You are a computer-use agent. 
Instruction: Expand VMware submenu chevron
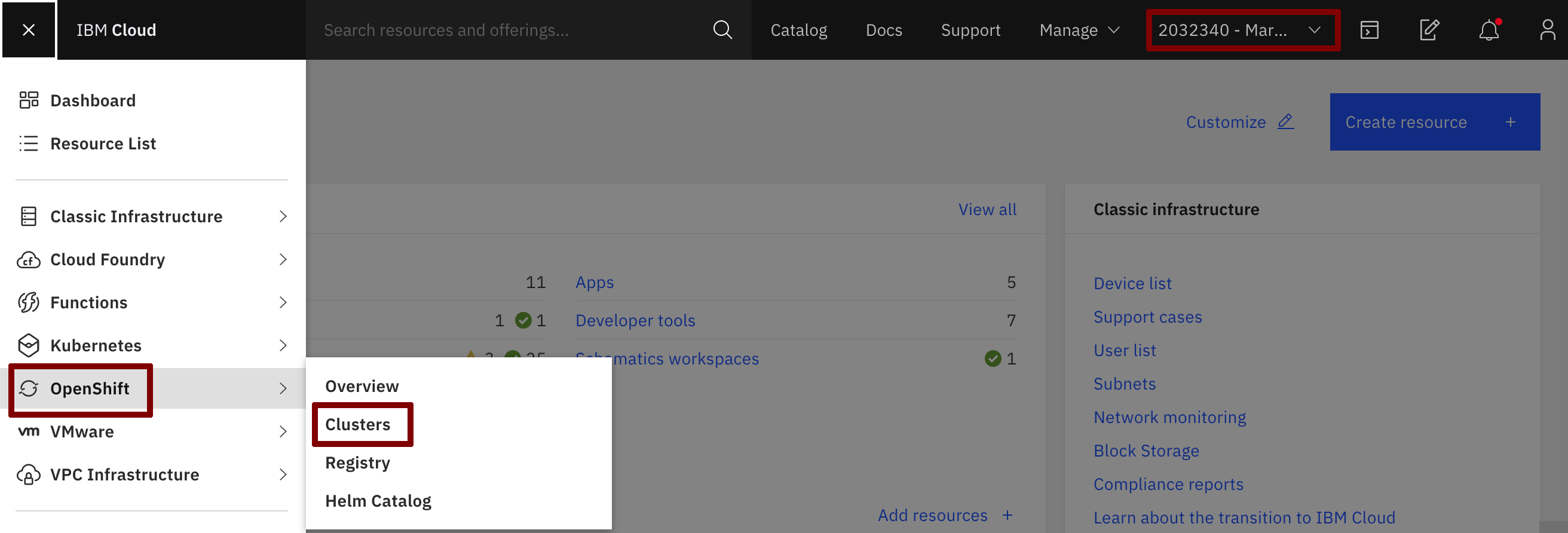[x=283, y=431]
